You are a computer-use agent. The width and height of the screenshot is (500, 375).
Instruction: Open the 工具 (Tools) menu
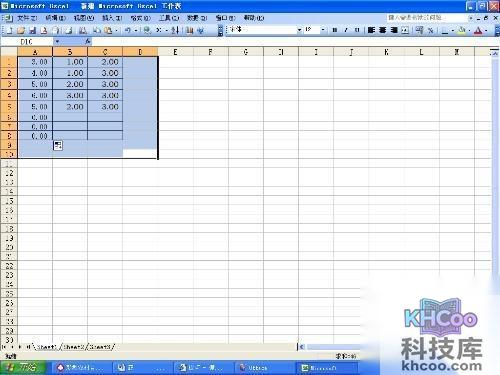click(169, 18)
